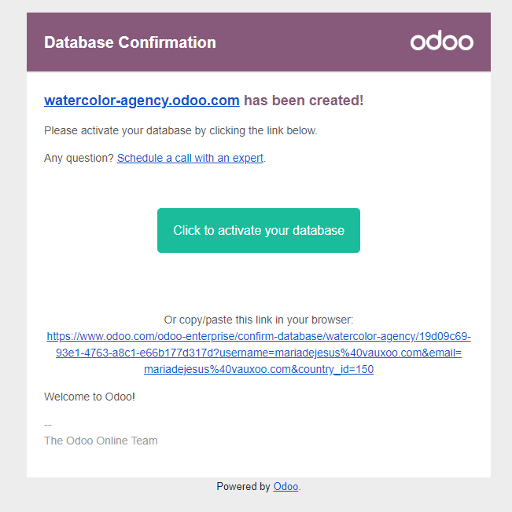Click the Database Confirmation header title
Image resolution: width=512 pixels, height=512 pixels.
pos(130,42)
